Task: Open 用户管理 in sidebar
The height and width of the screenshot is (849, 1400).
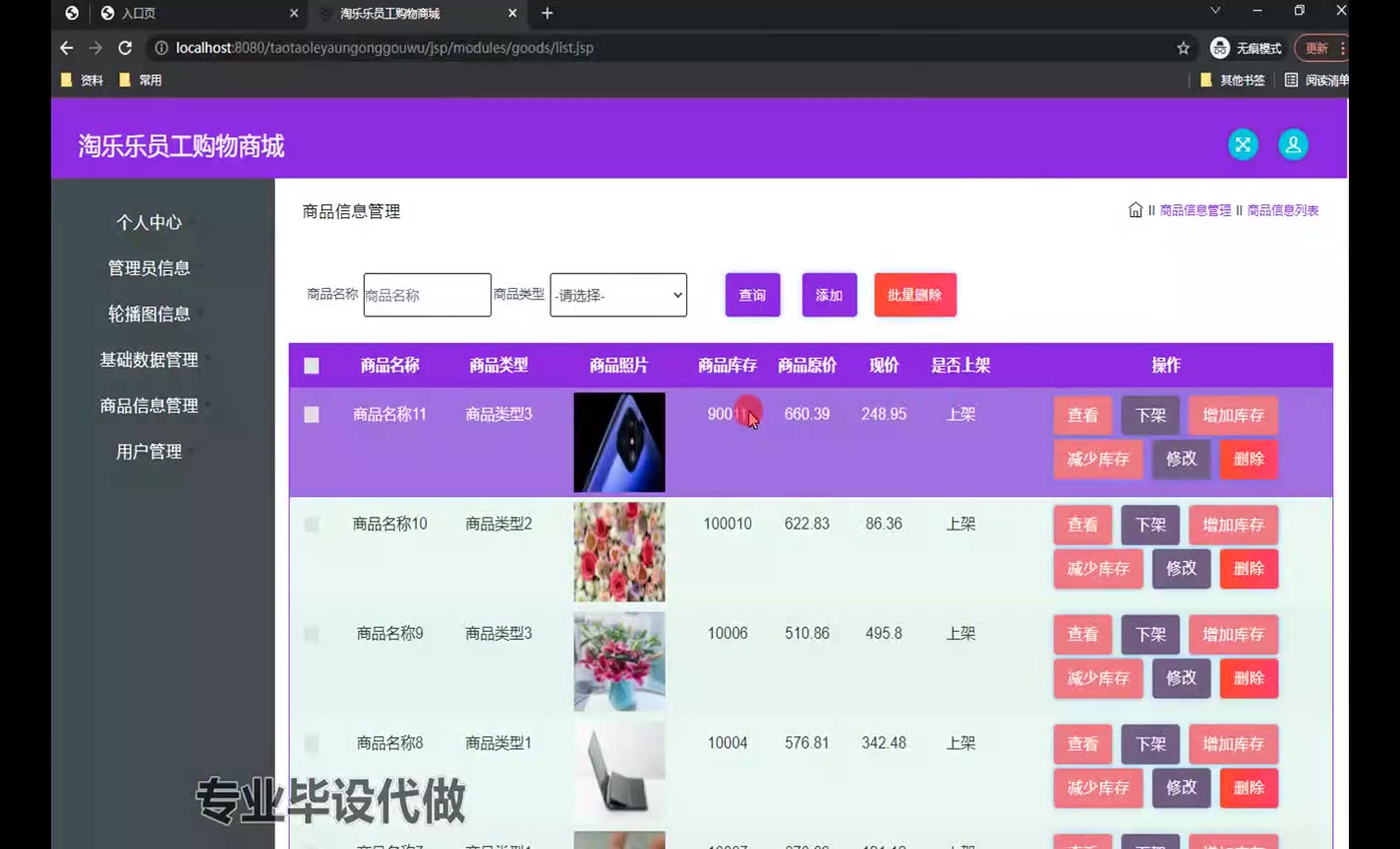Action: pyautogui.click(x=149, y=452)
